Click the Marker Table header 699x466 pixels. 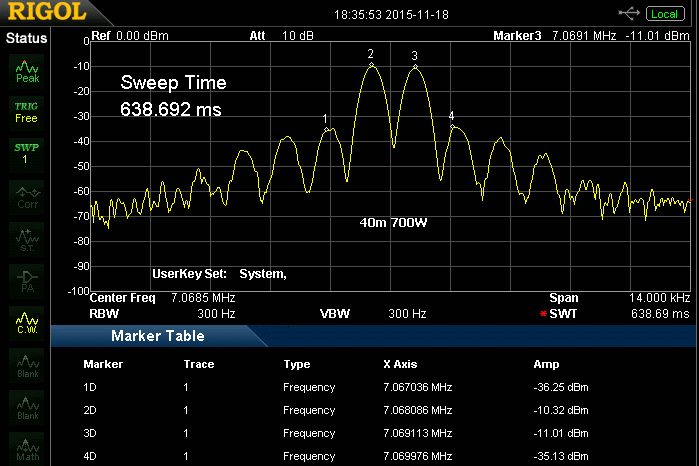point(150,336)
